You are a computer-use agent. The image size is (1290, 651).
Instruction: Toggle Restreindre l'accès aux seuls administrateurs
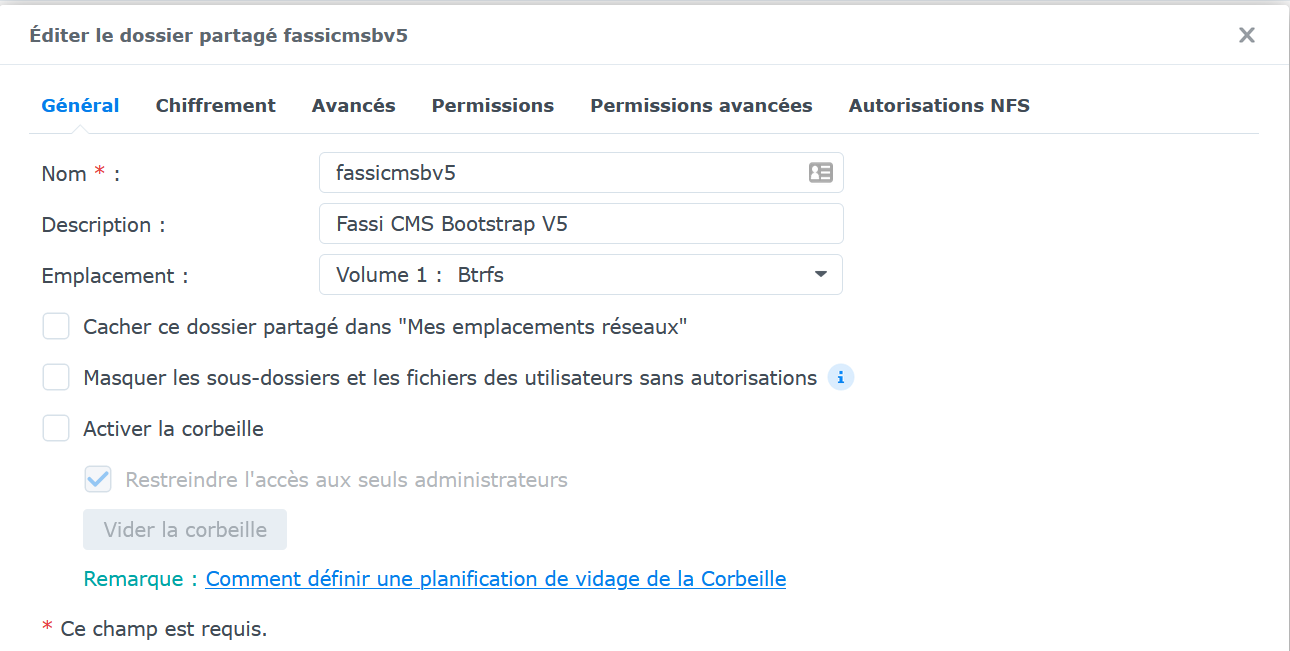98,480
